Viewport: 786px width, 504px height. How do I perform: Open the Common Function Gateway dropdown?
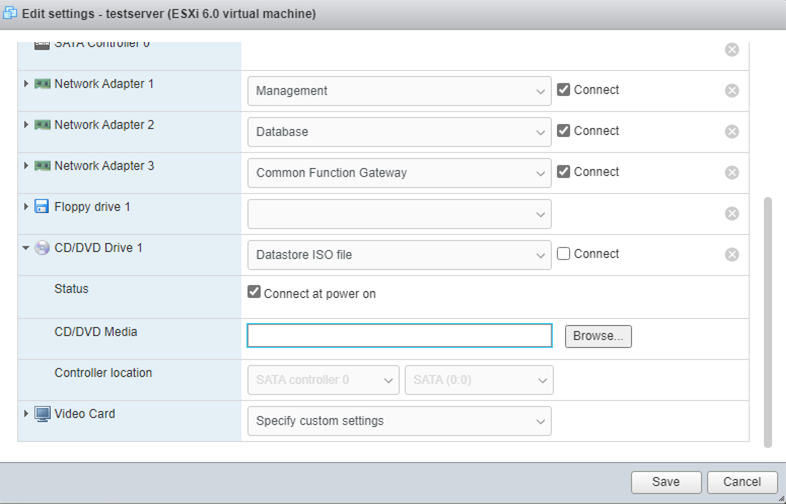click(x=399, y=173)
